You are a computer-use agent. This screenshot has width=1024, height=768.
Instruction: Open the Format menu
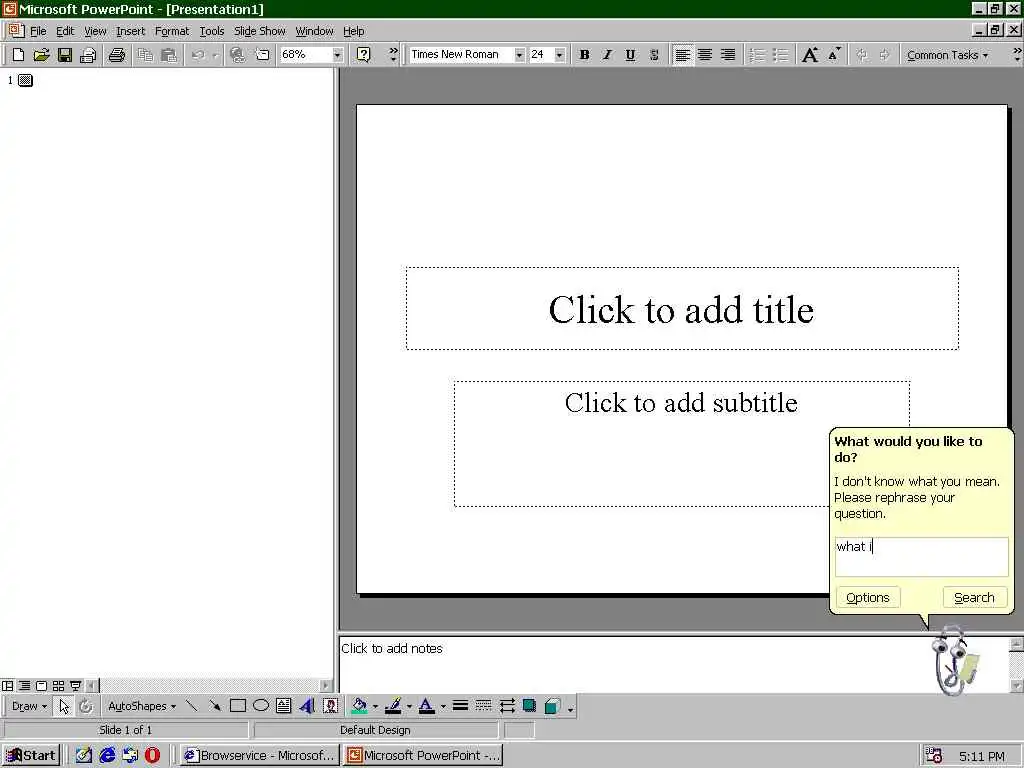pos(172,31)
